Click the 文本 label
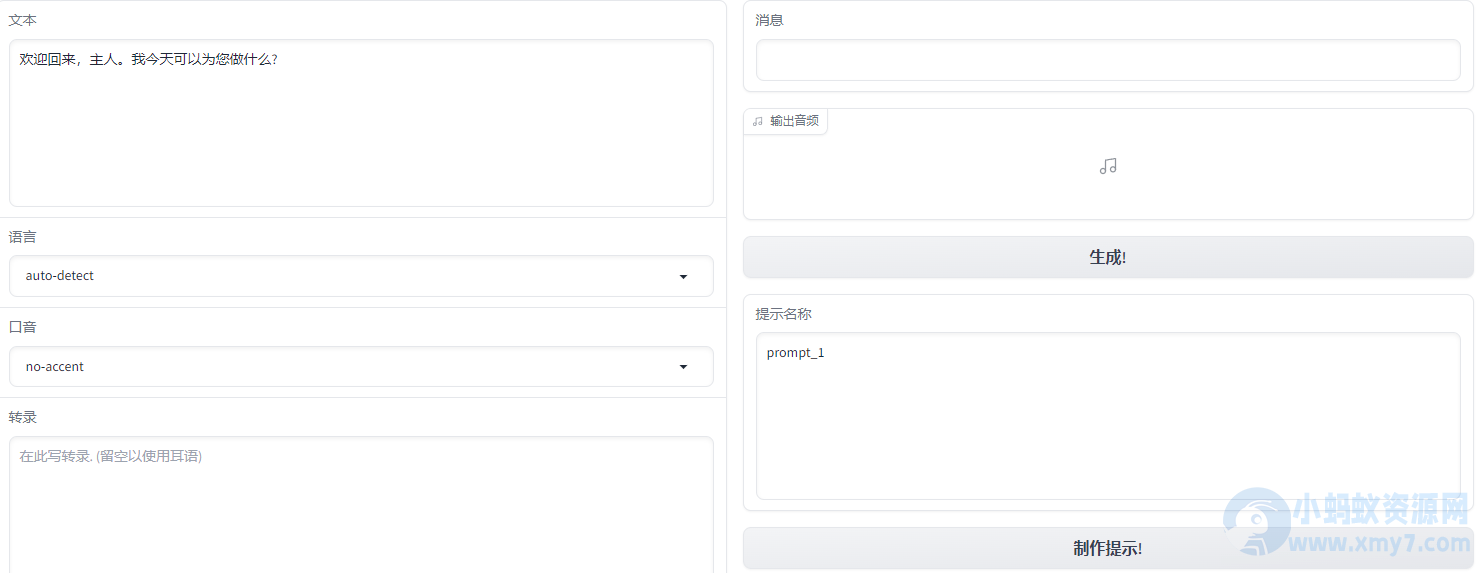This screenshot has height=573, width=1476. coord(23,20)
